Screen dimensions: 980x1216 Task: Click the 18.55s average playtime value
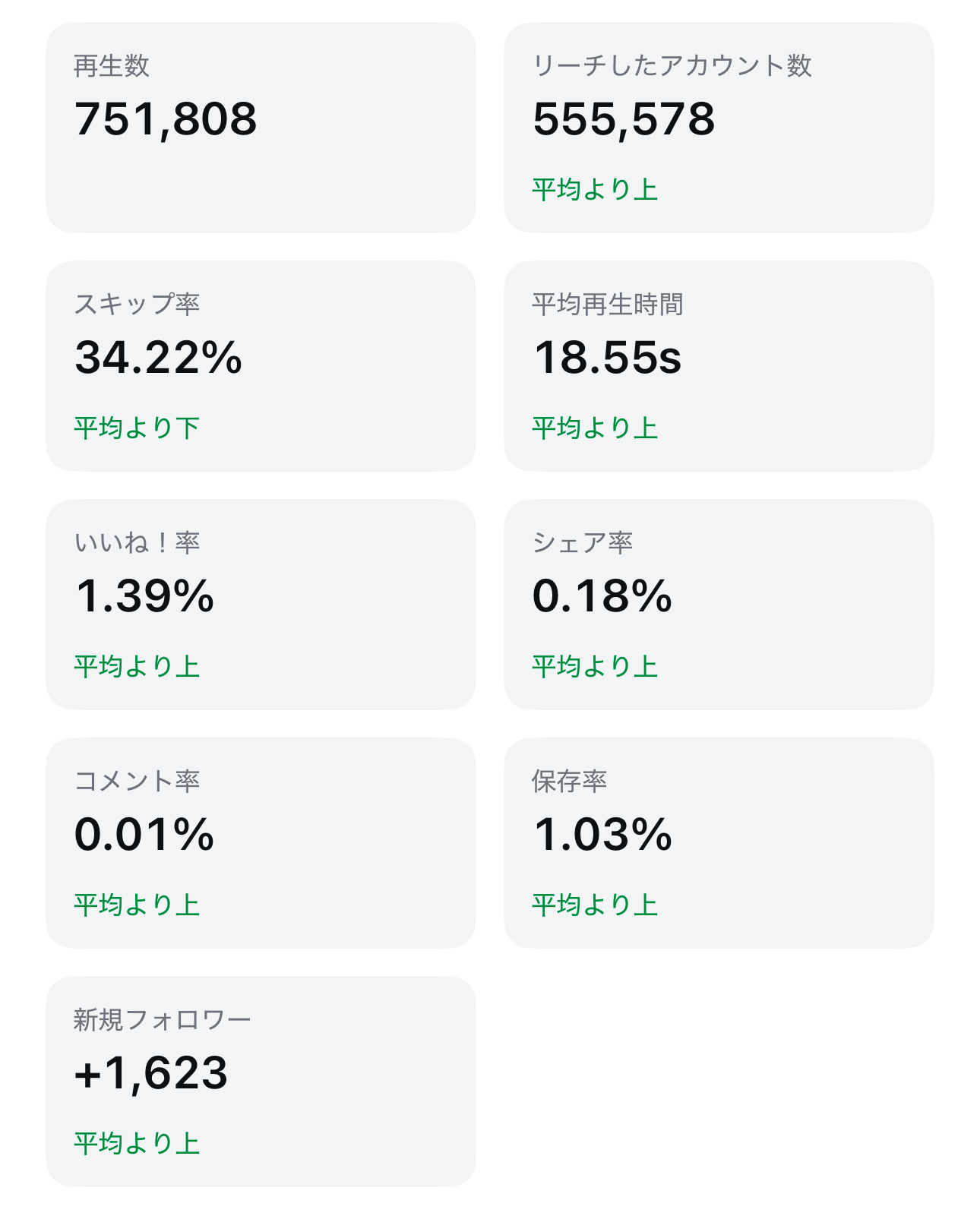[607, 358]
